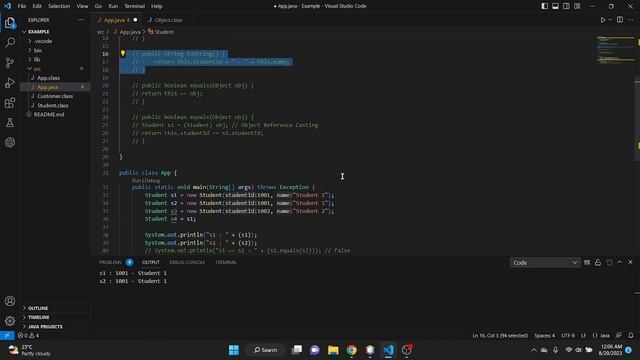Open the File menu
Viewport: 640px width, 360px height.
coord(22,6)
